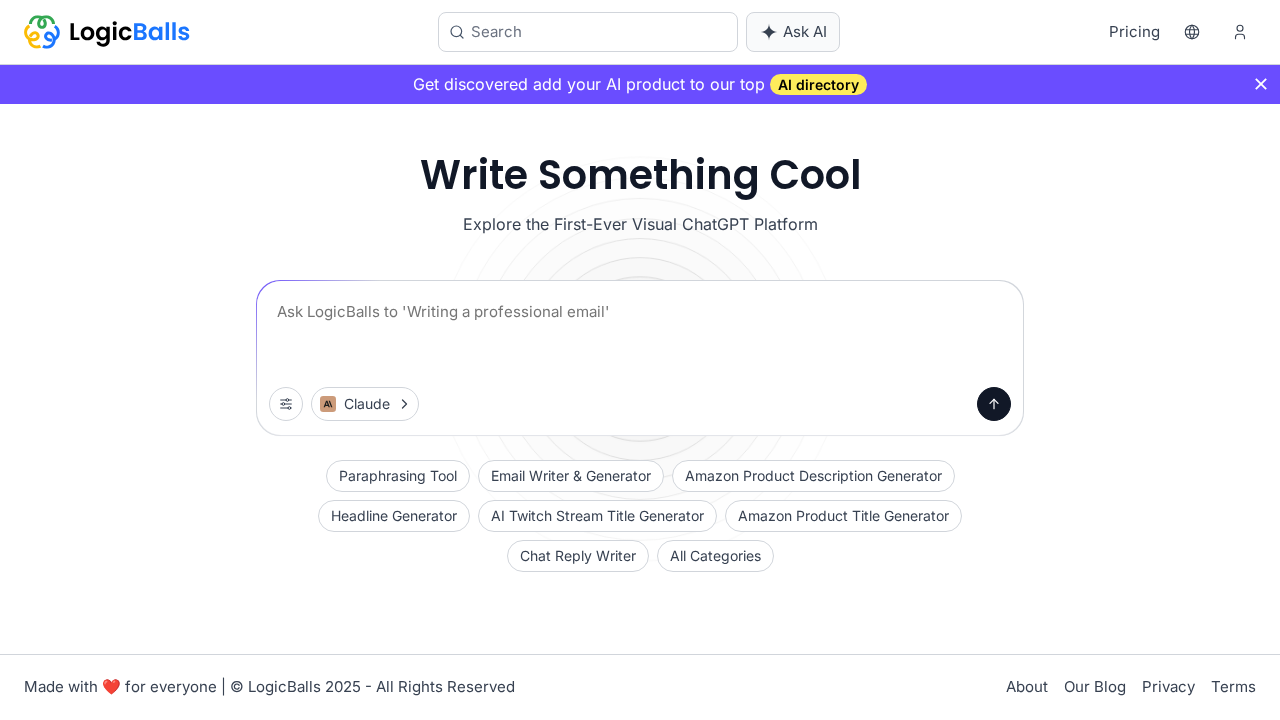Expand the Claude model selector

pos(365,404)
